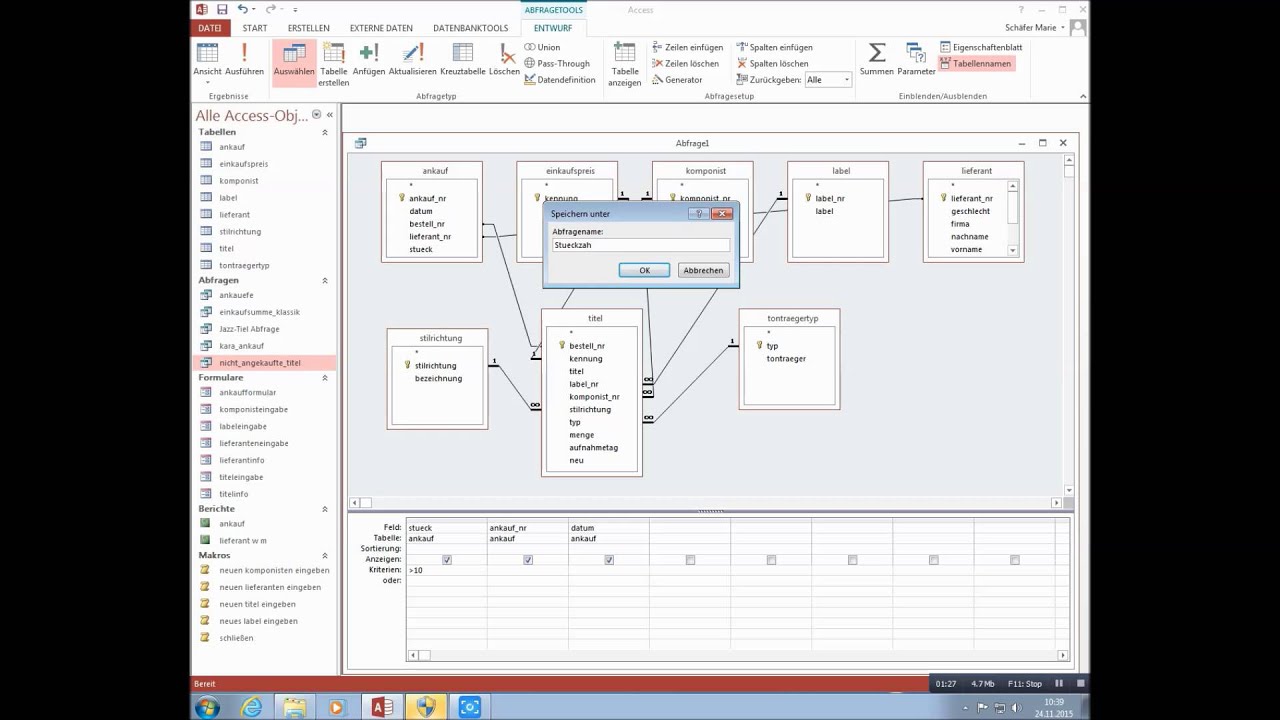This screenshot has width=1280, height=720.
Task: Select the Anfügen query type
Action: pyautogui.click(x=369, y=59)
